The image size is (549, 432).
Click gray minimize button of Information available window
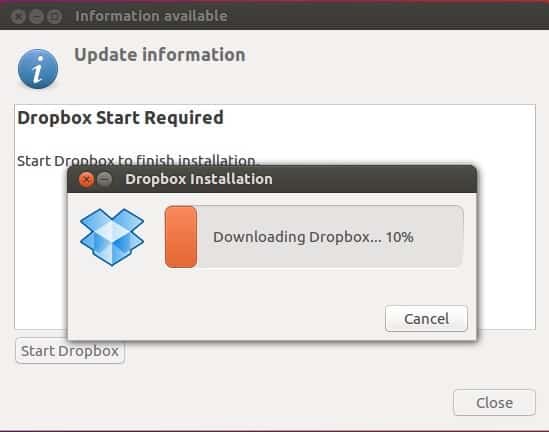tap(36, 16)
